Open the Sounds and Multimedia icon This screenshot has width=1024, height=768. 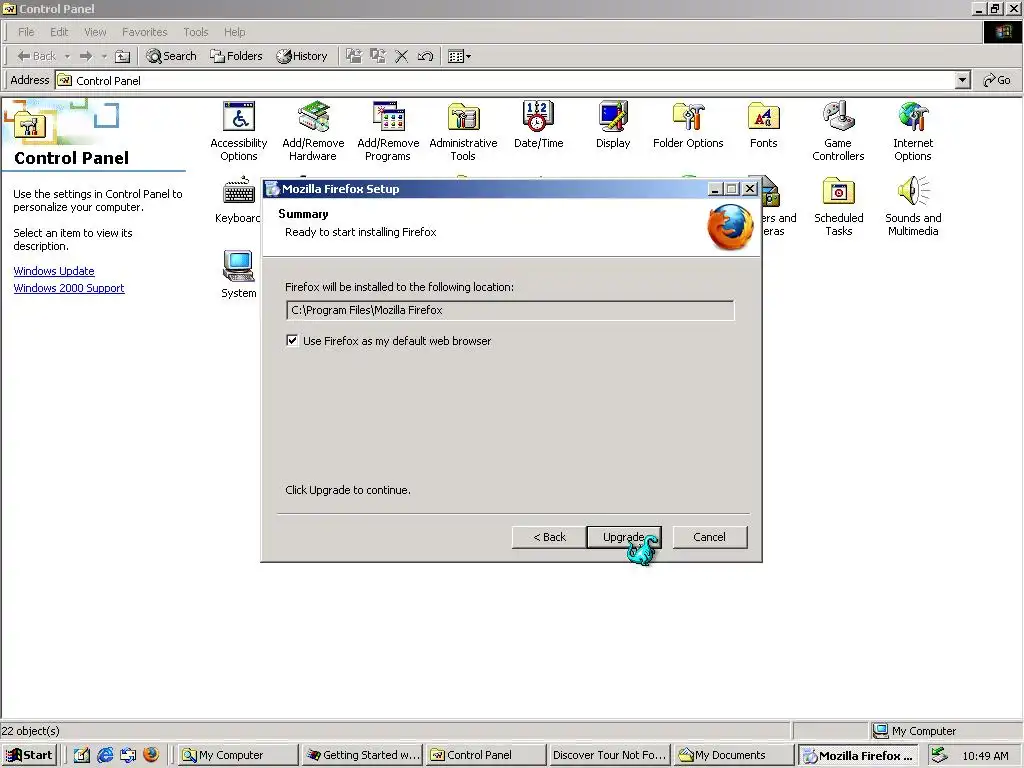point(913,206)
